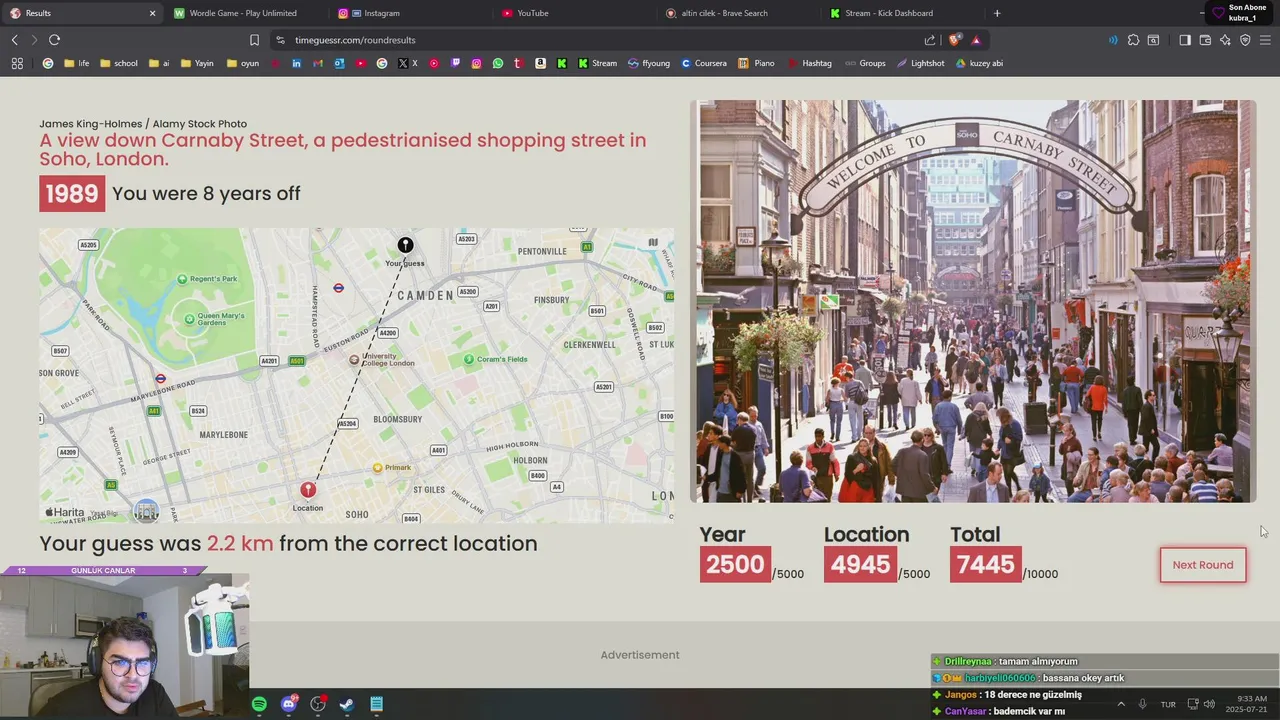Open the WhatsApp bookmark icon
Screen dimensions: 1280x720
coord(497,63)
